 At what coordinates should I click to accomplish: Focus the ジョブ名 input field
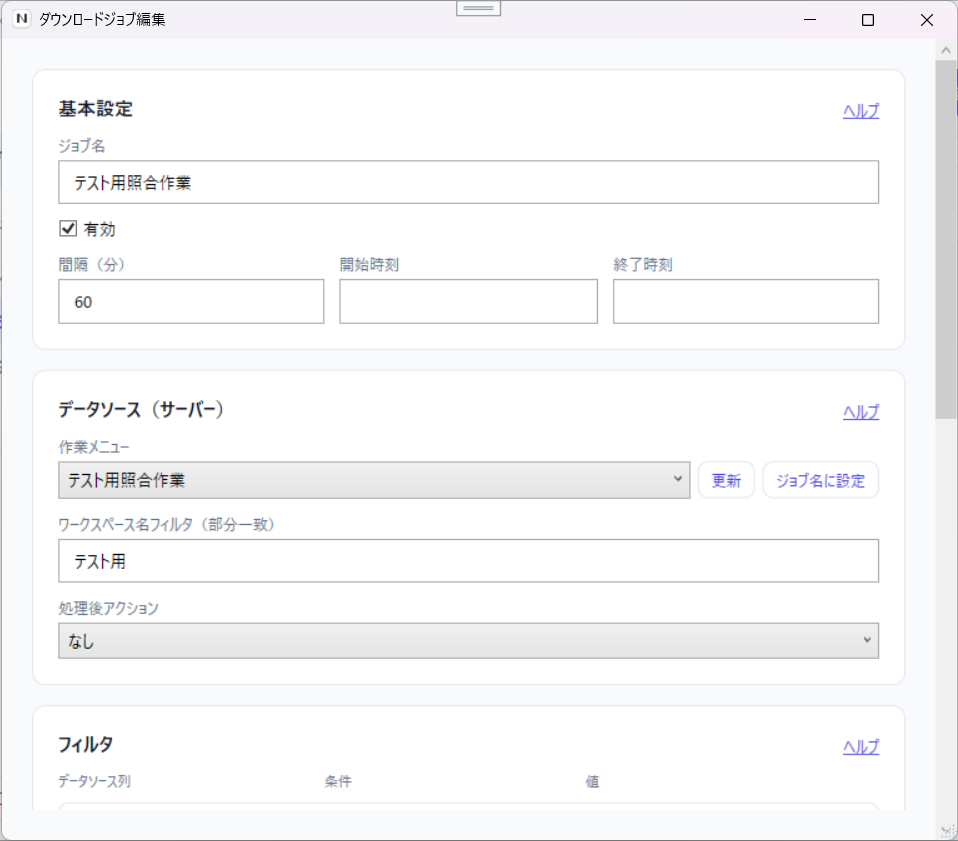469,182
